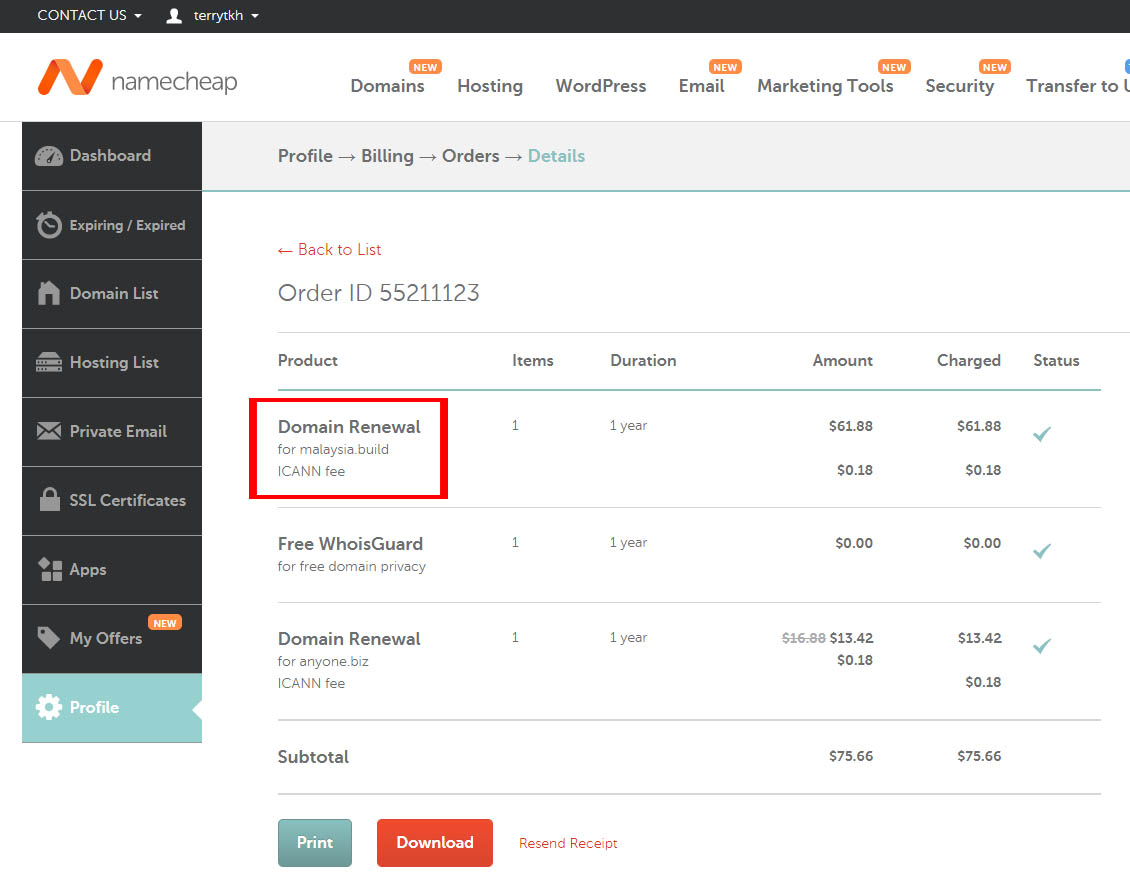Image resolution: width=1130 pixels, height=877 pixels.
Task: Open the Email menu
Action: pos(701,86)
